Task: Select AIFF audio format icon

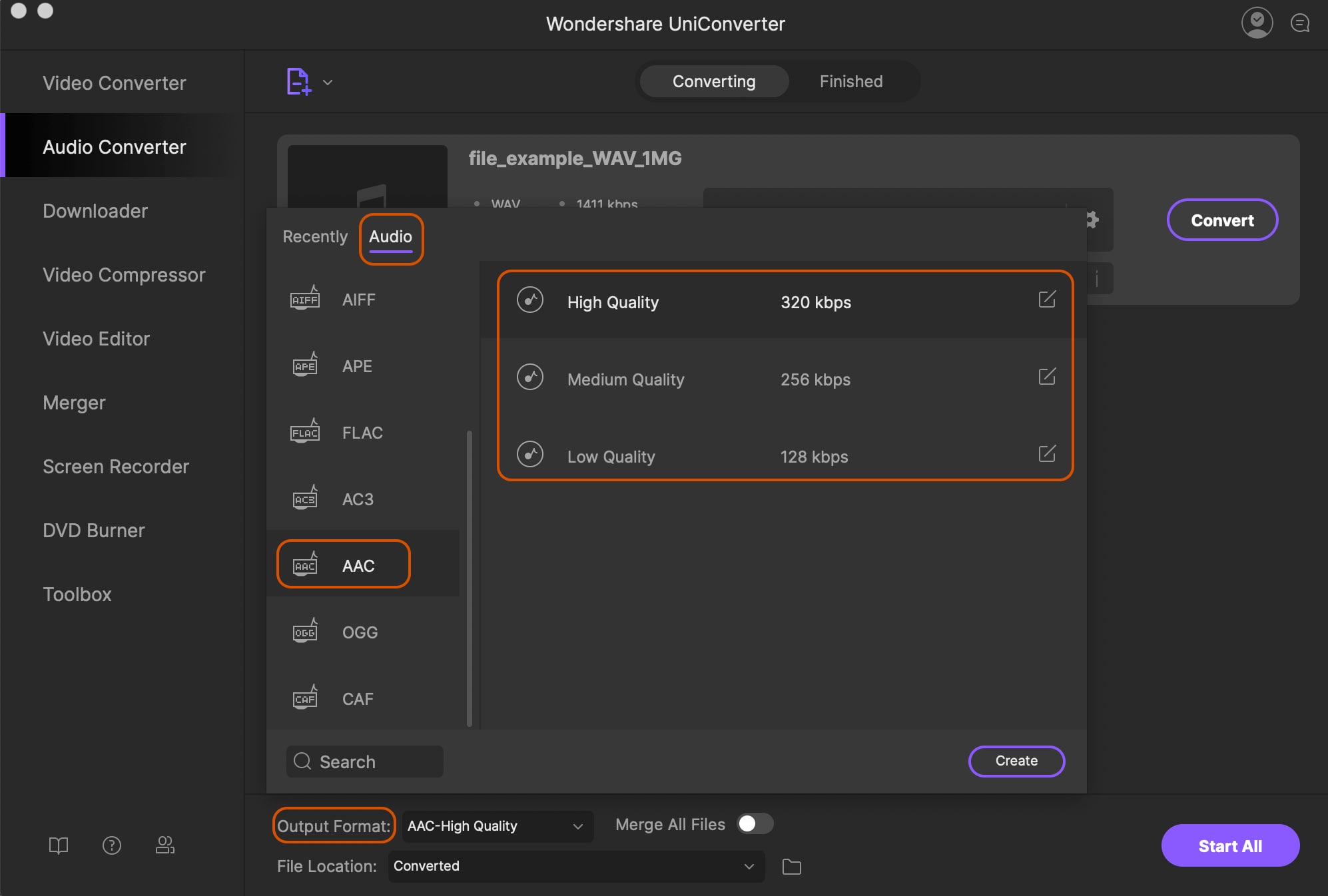Action: click(304, 299)
